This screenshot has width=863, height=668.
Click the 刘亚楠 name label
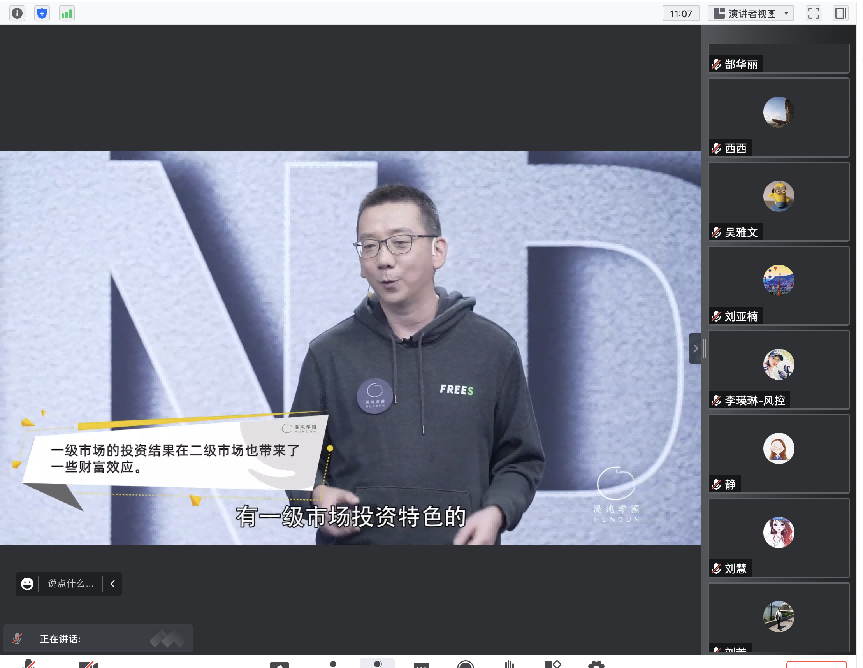tap(741, 316)
